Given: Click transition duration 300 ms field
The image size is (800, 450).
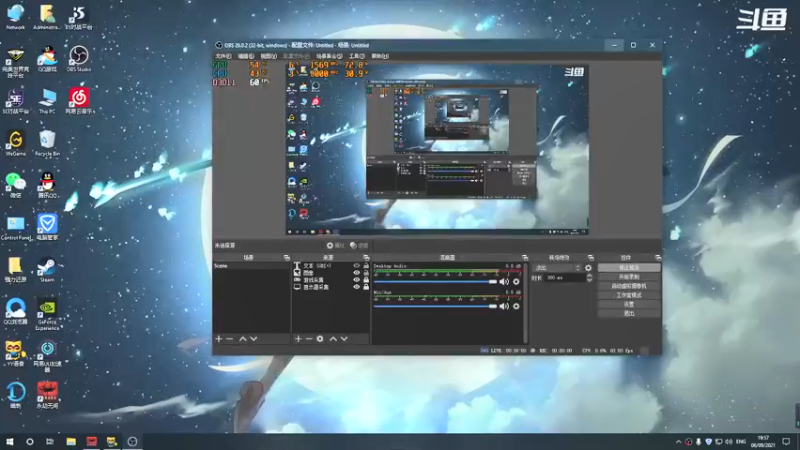Looking at the screenshot, I should tap(565, 278).
